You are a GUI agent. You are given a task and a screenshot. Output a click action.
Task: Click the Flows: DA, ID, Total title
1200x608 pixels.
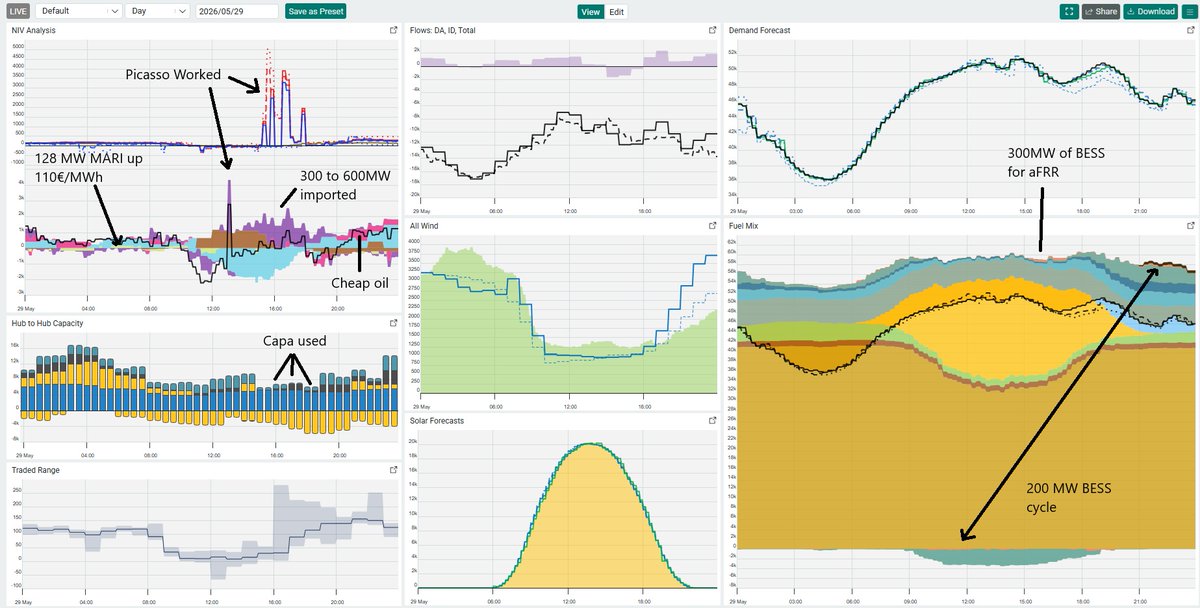(x=443, y=31)
